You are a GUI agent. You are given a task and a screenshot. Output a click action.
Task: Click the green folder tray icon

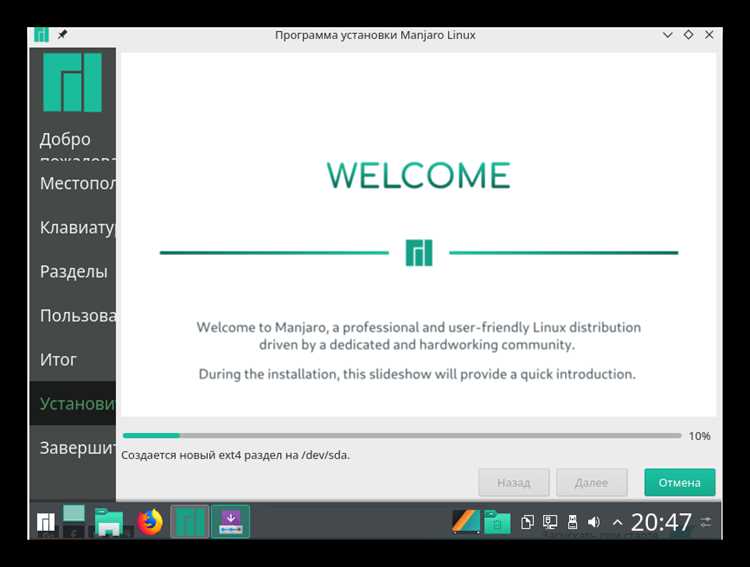(497, 522)
